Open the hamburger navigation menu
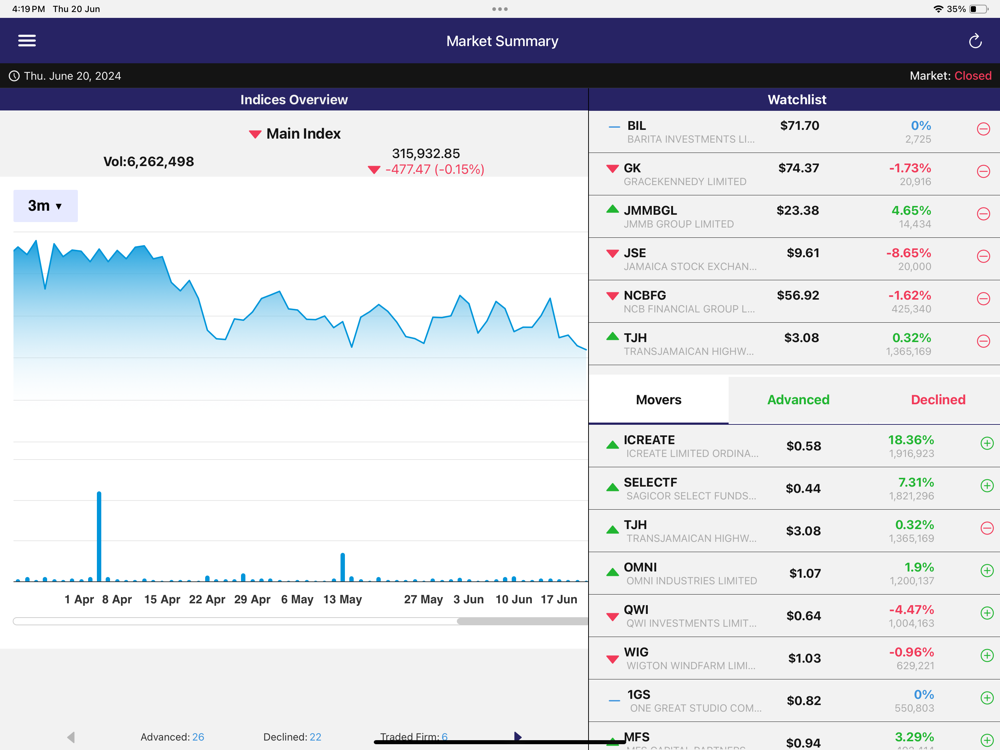This screenshot has width=1000, height=750. click(27, 41)
